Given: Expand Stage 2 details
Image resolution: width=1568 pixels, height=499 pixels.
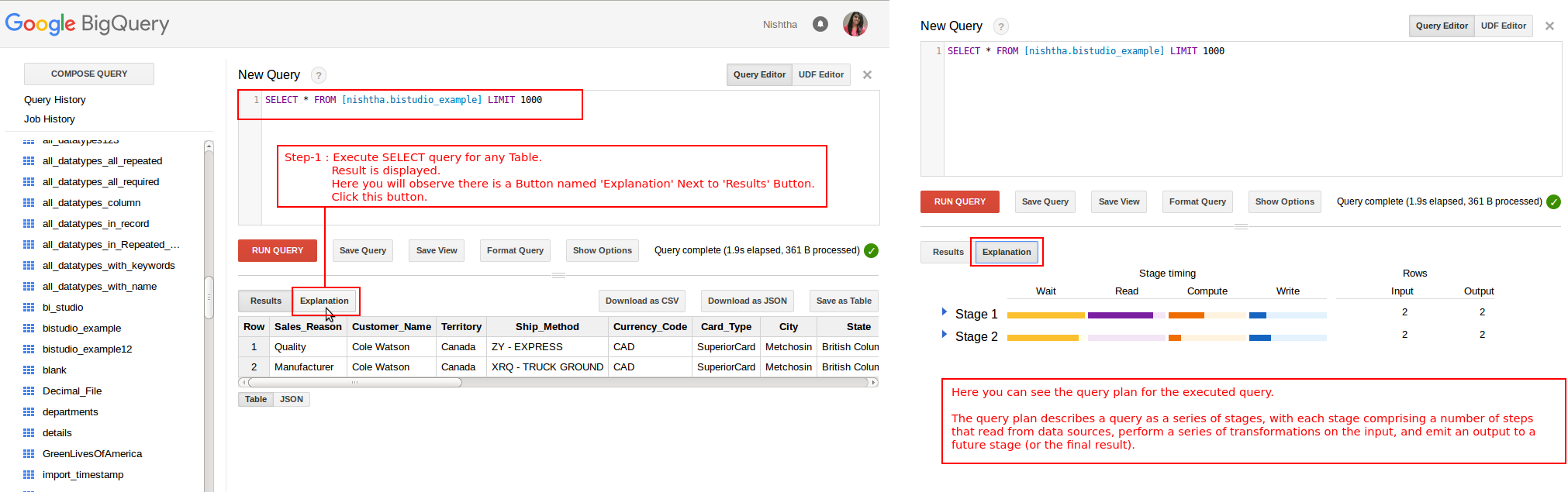Looking at the screenshot, I should (x=944, y=334).
